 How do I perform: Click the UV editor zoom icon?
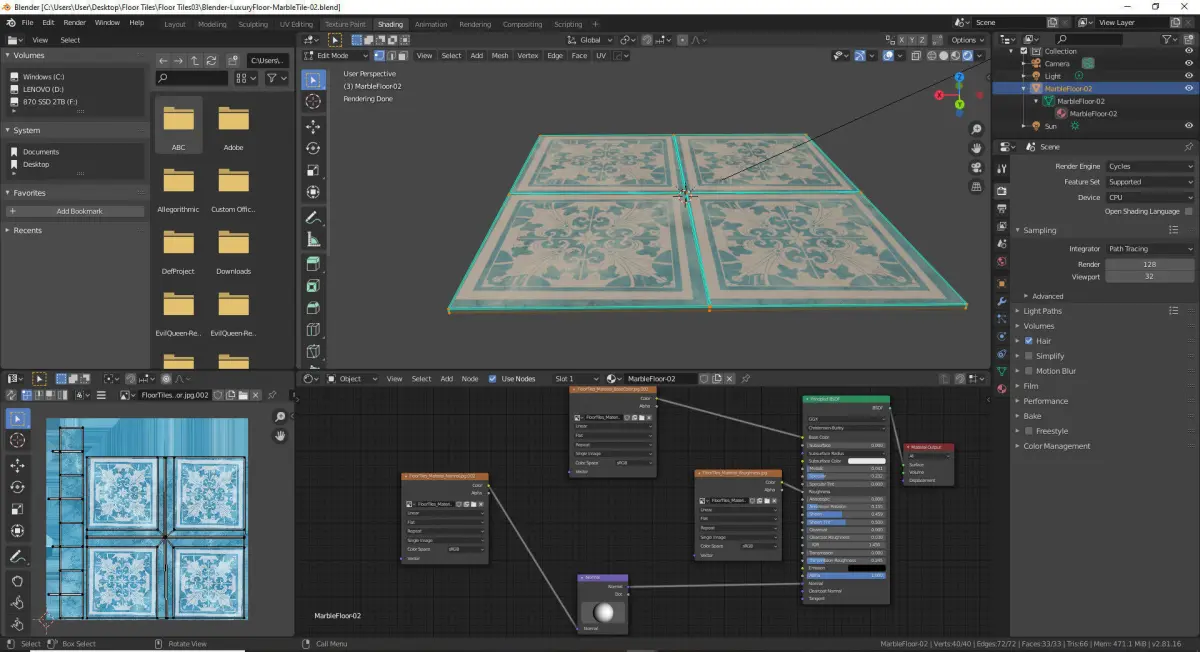(280, 417)
